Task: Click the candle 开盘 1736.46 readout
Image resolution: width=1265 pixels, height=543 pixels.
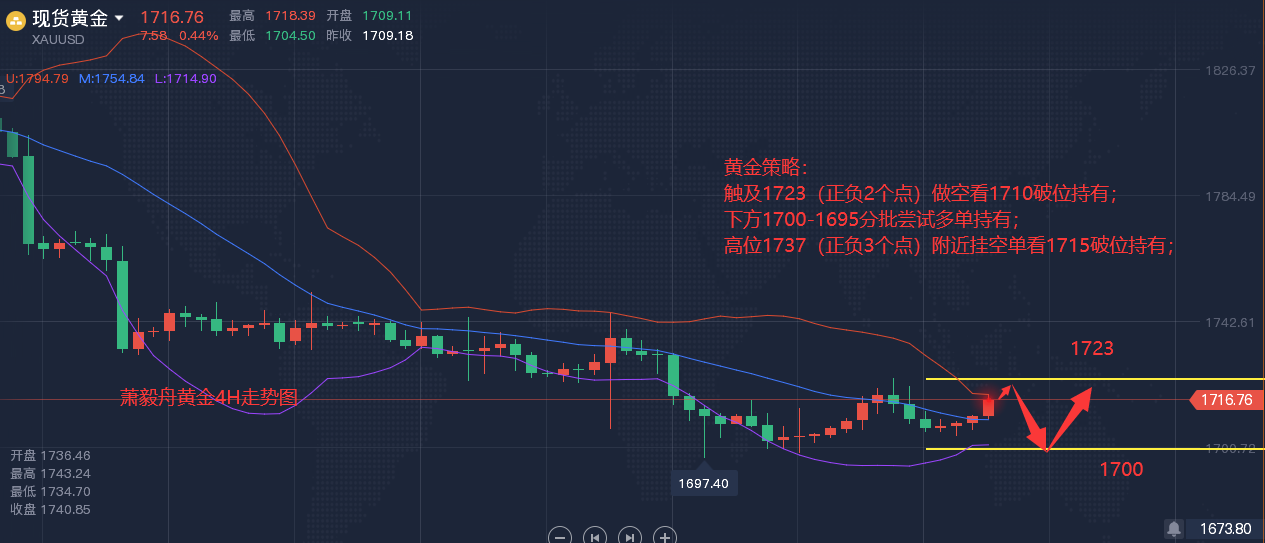Action: coord(51,454)
